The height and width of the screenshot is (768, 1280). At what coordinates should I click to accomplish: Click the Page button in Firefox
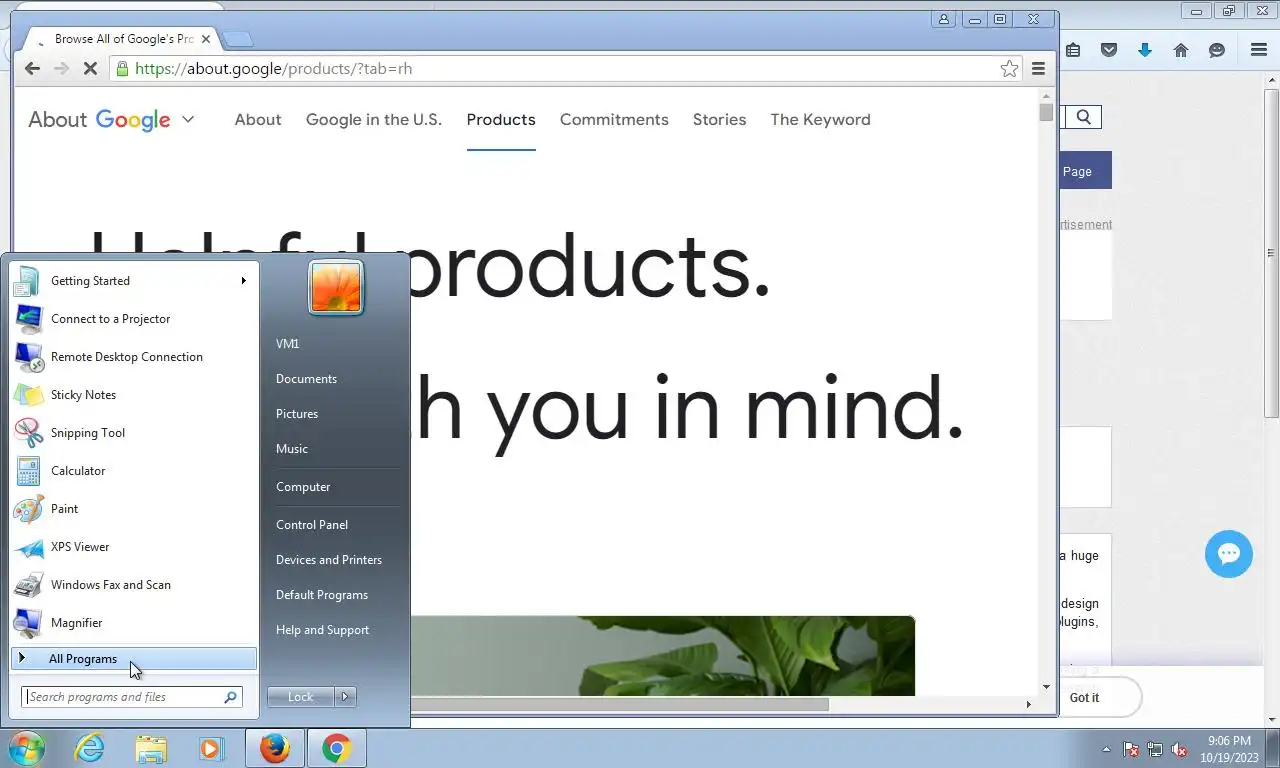click(x=1085, y=171)
